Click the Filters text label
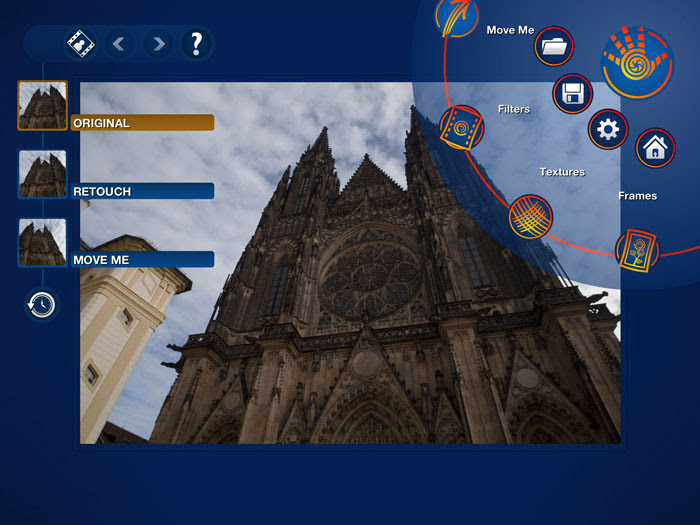 [514, 109]
